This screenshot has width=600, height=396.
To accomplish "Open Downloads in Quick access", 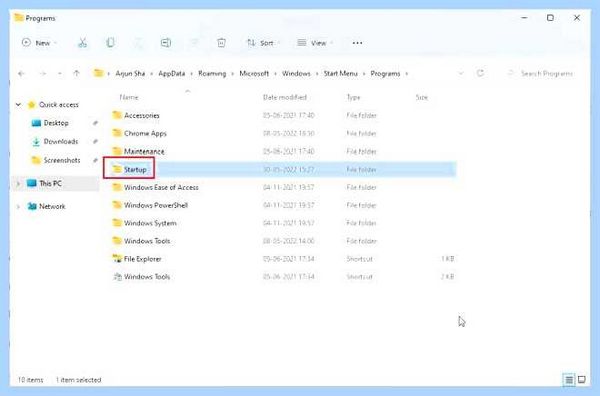I will click(61, 141).
